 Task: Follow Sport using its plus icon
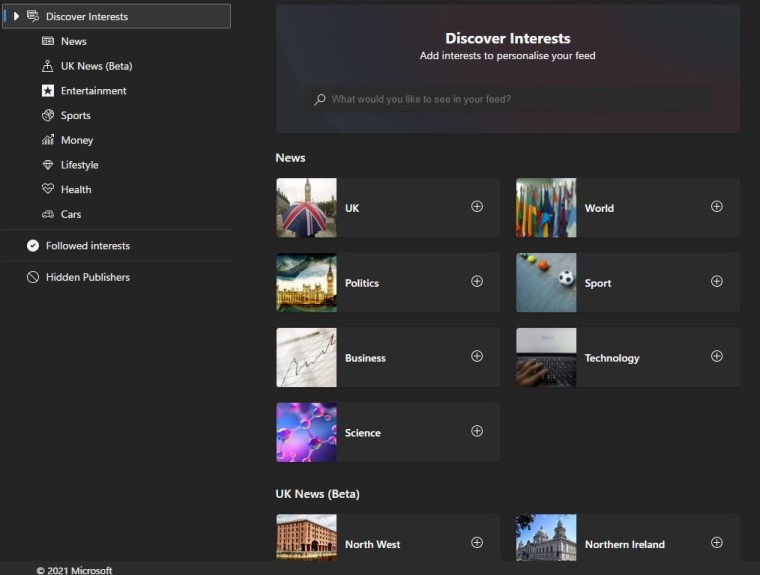click(x=717, y=281)
